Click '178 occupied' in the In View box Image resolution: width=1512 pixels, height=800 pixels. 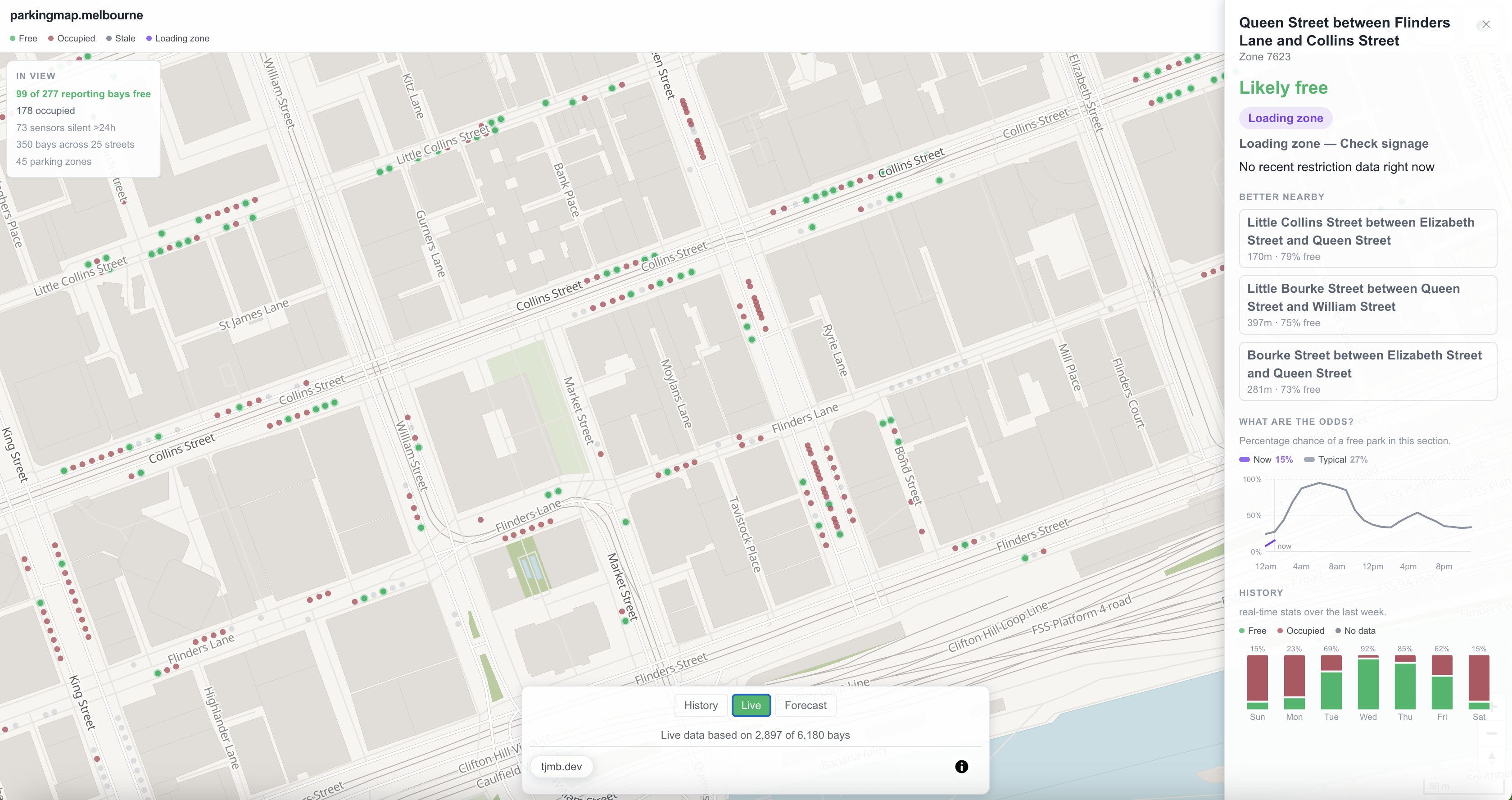pyautogui.click(x=46, y=110)
